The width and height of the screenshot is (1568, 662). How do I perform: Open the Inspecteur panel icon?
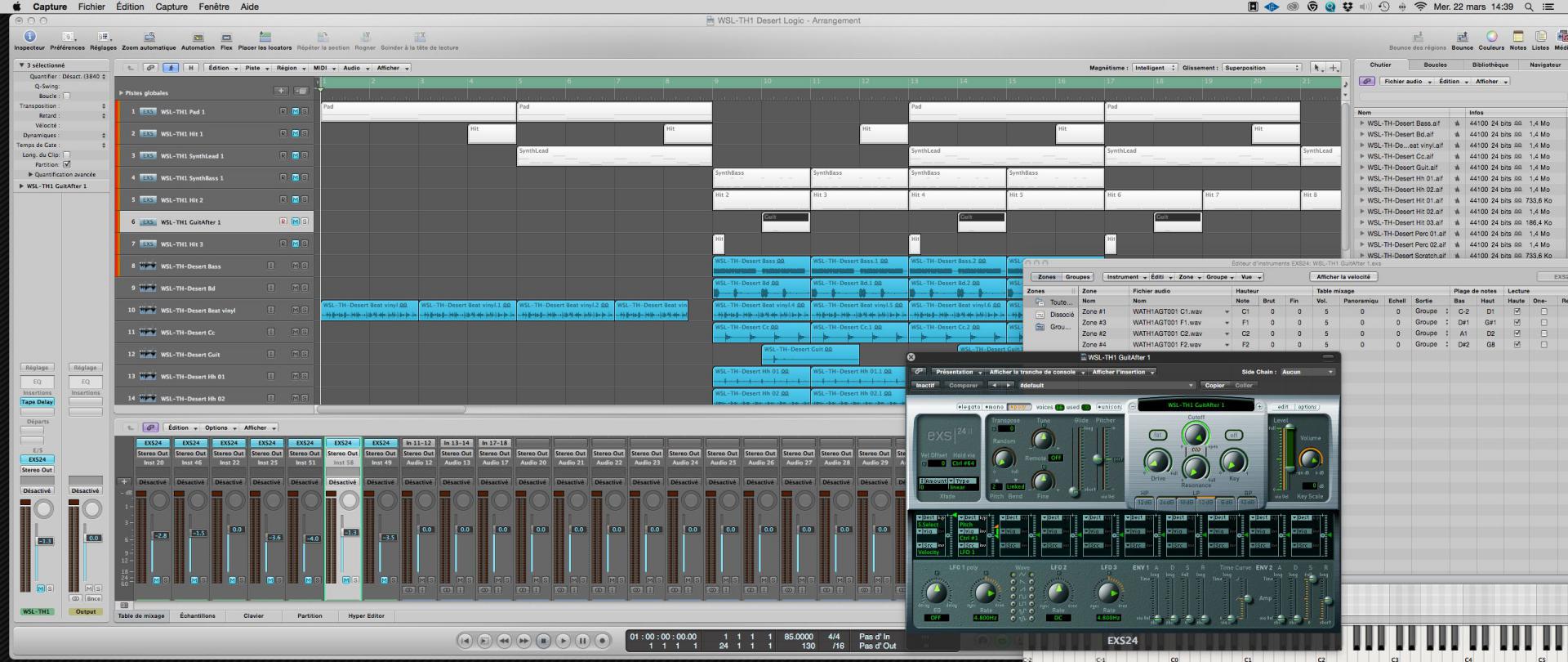click(x=30, y=37)
